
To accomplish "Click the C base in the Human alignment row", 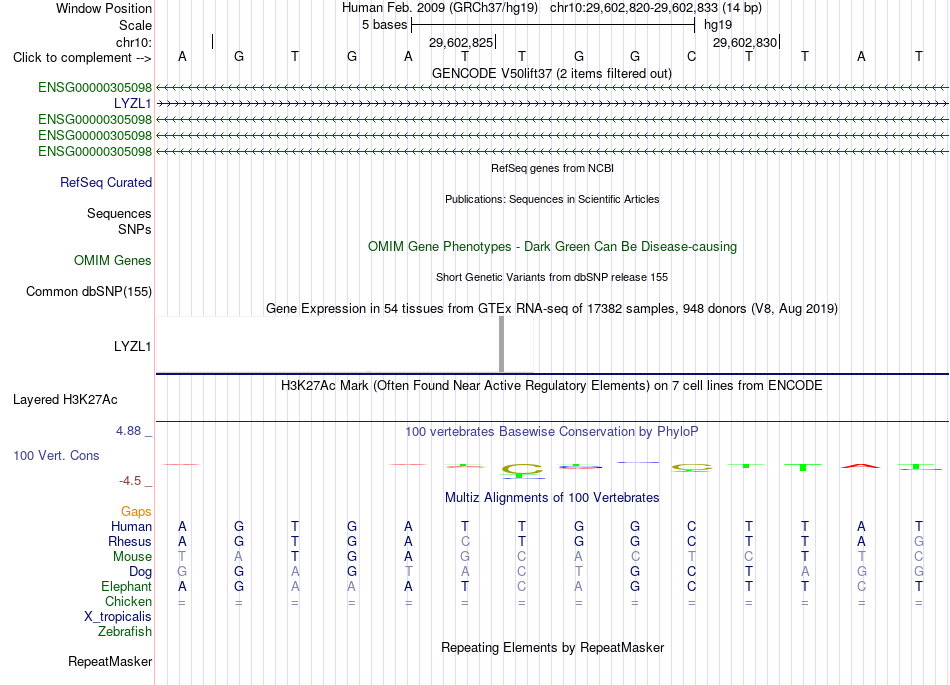I will (691, 526).
